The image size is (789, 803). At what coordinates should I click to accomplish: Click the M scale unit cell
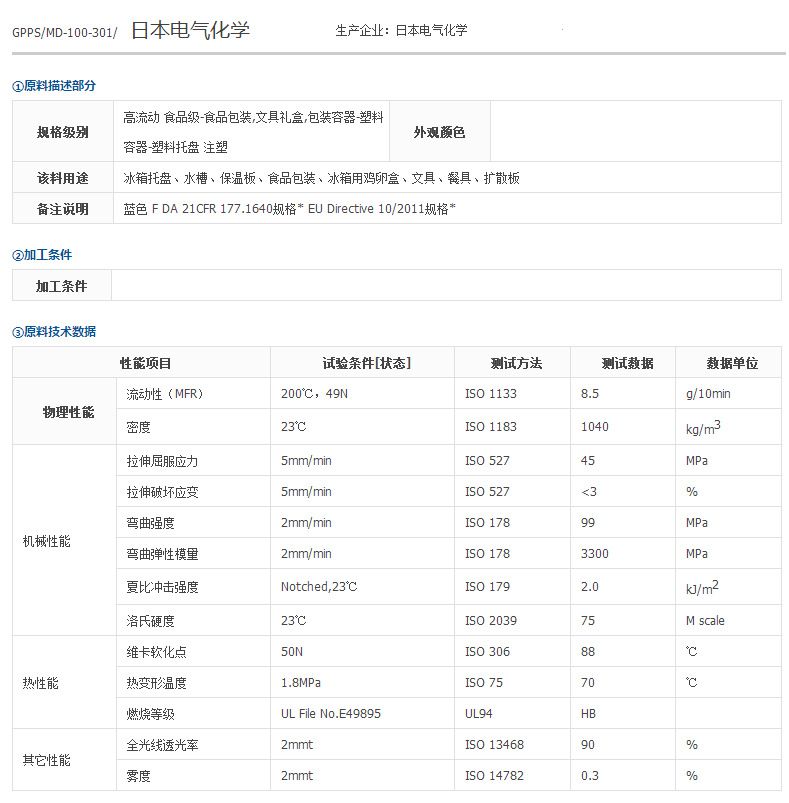pyautogui.click(x=729, y=621)
